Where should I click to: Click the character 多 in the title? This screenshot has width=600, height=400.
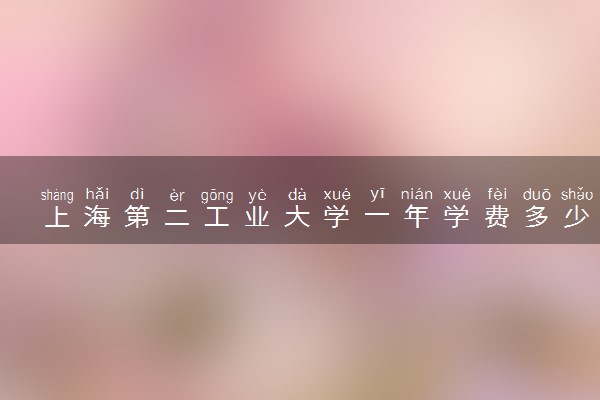pos(537,216)
